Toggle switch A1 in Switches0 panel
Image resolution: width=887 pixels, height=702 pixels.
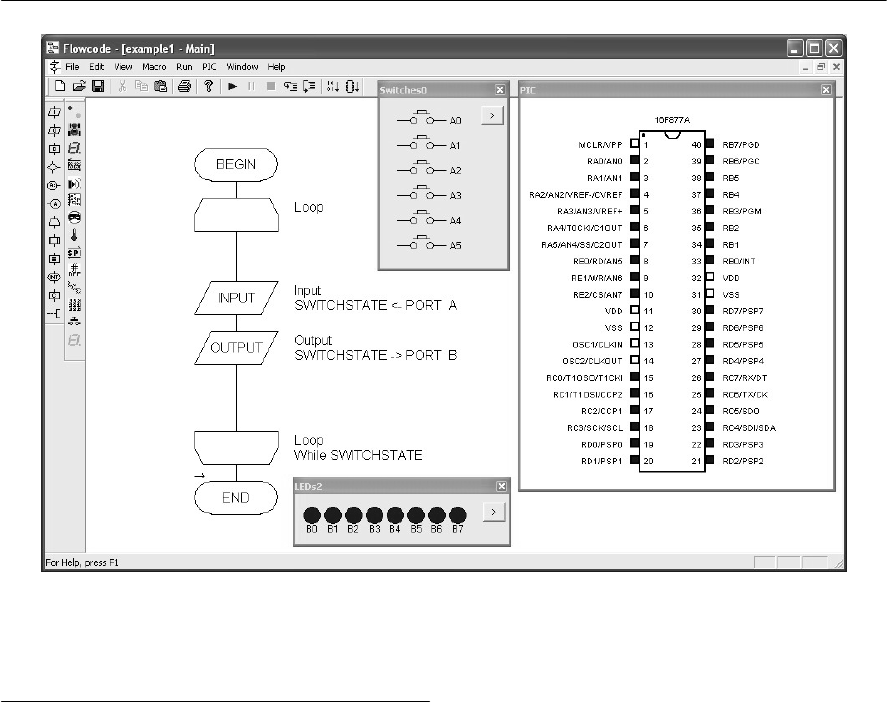[422, 143]
